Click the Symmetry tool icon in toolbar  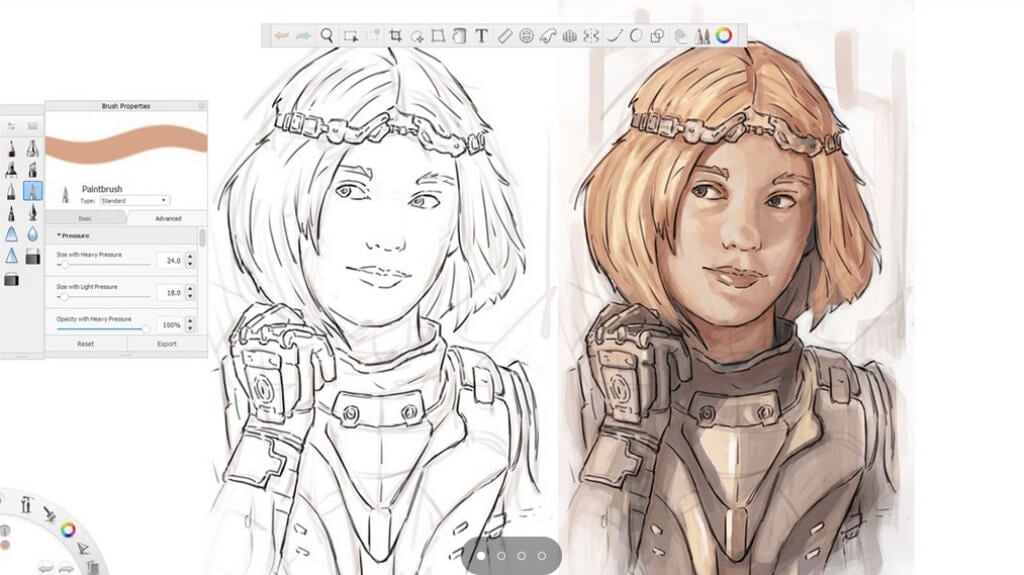591,36
